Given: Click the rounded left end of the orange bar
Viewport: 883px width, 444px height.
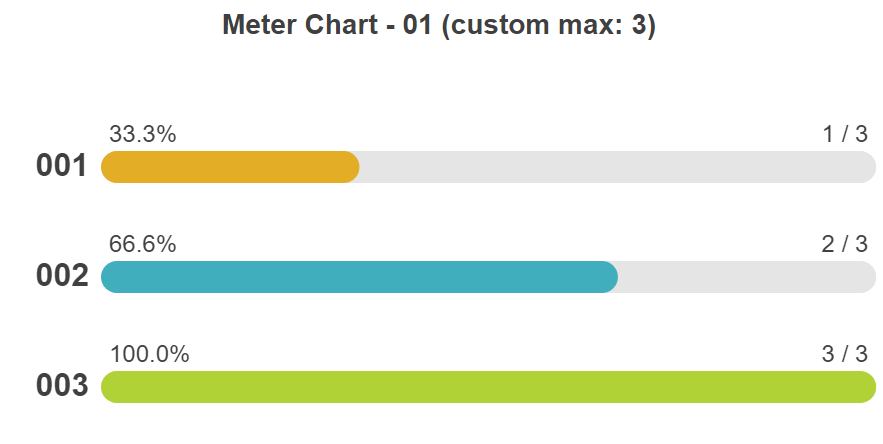Looking at the screenshot, I should click(109, 167).
